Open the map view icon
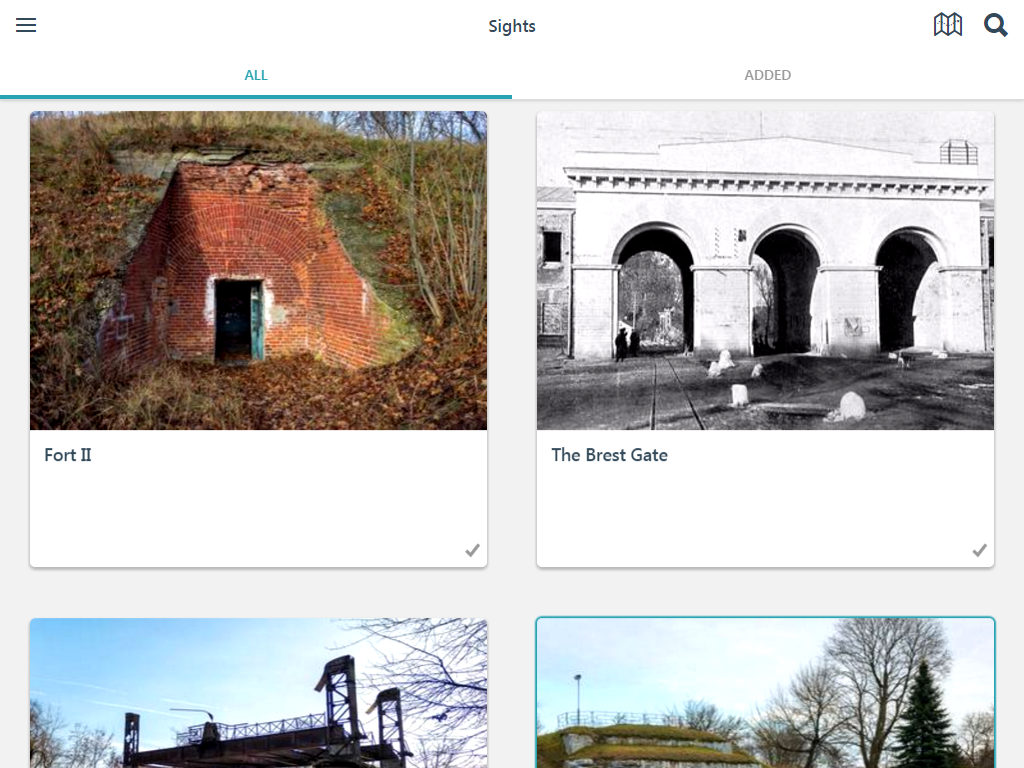 coord(948,25)
